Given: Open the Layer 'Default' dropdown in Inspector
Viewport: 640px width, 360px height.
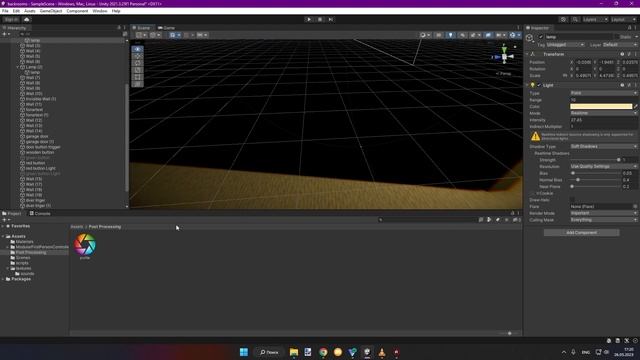Looking at the screenshot, I should click(x=620, y=45).
